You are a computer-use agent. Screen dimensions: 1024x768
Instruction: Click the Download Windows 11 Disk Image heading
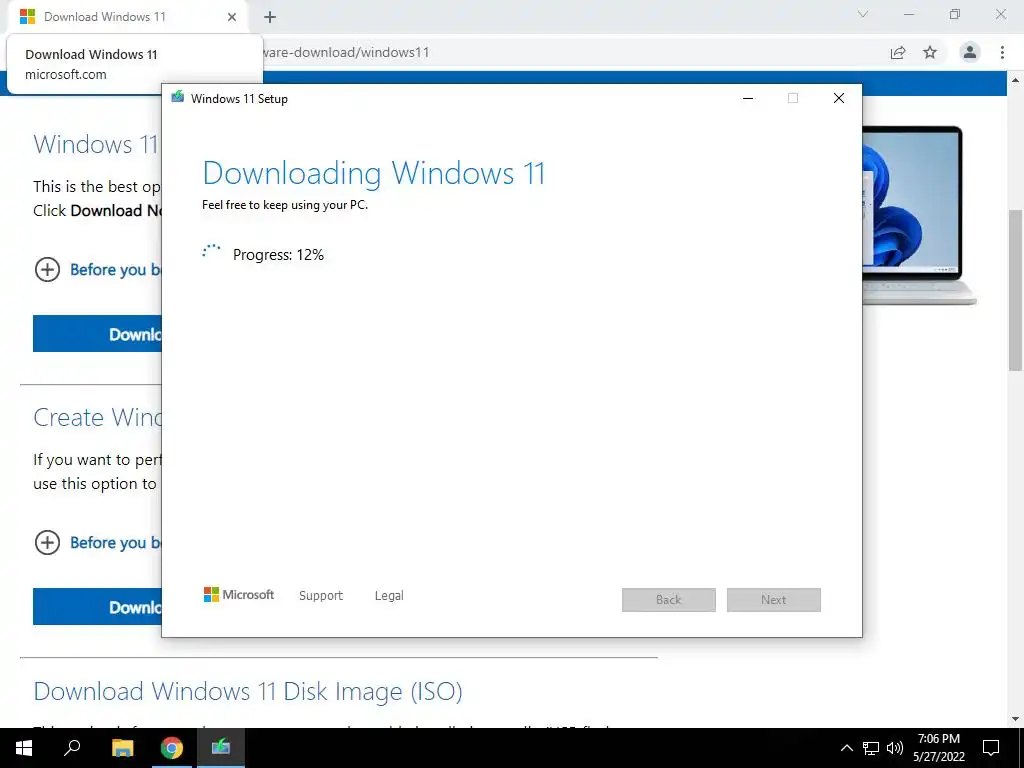[248, 691]
